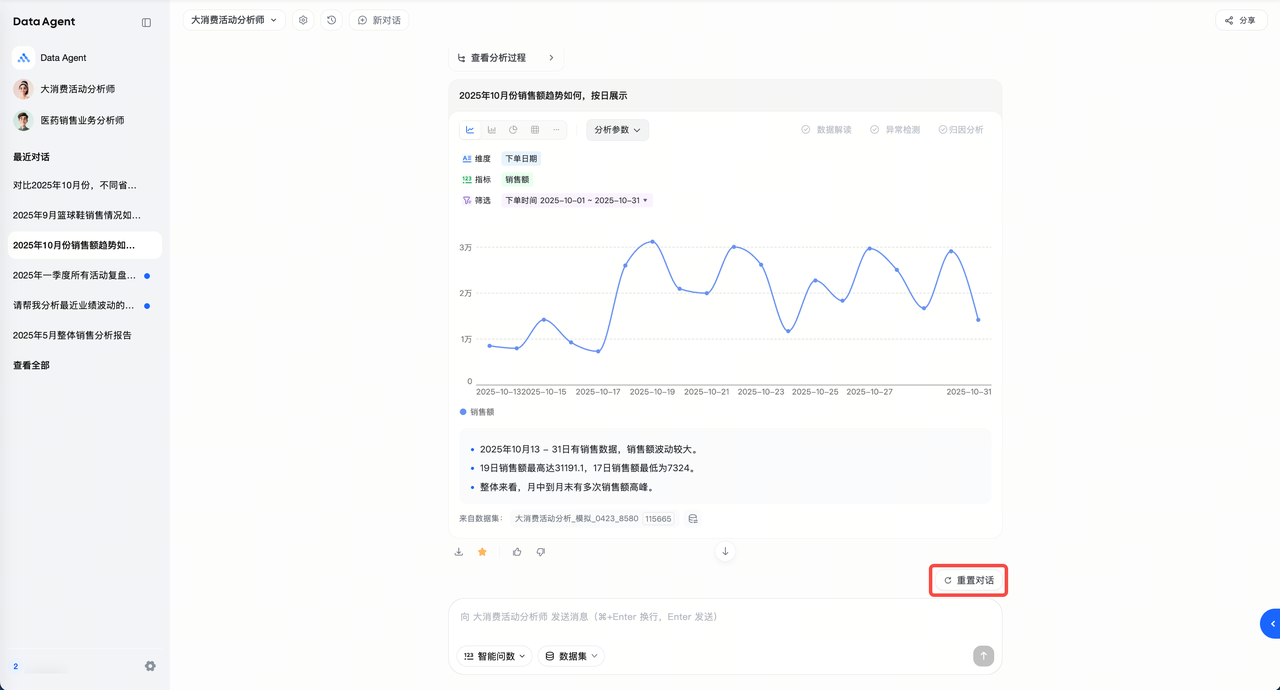Enable 归因分析 option
Screen dimensions: 1280x690
point(960,130)
